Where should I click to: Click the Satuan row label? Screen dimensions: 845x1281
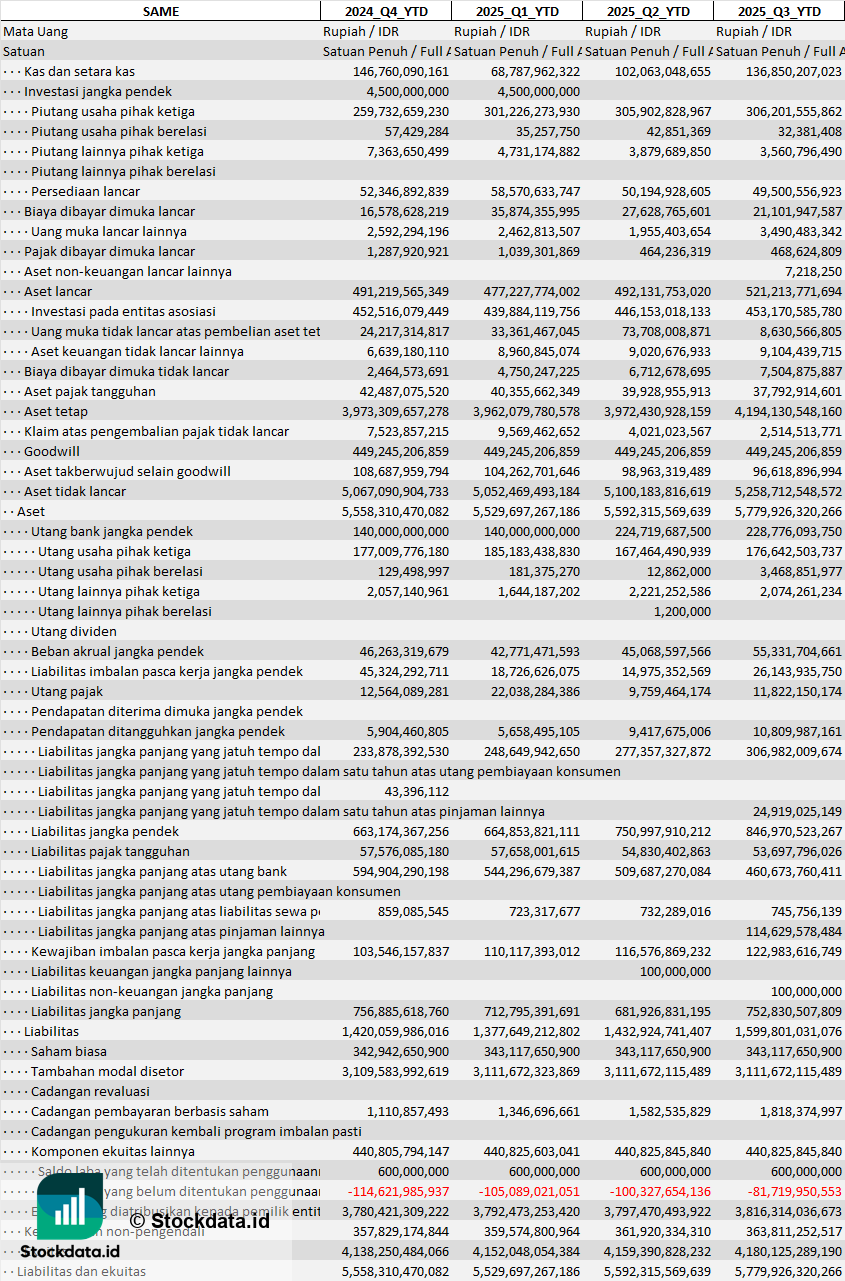coord(24,51)
